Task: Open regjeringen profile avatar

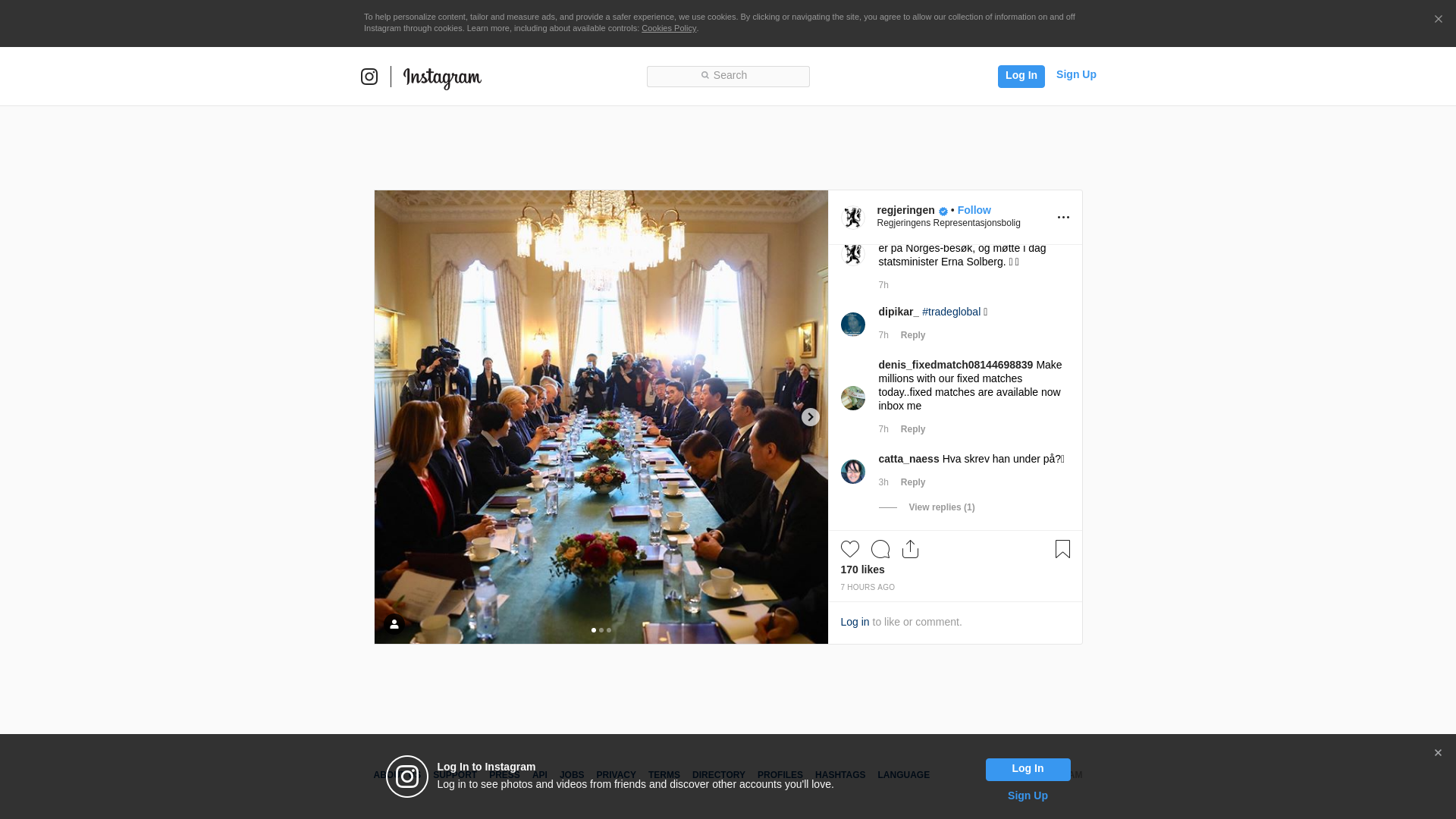Action: pos(853,218)
